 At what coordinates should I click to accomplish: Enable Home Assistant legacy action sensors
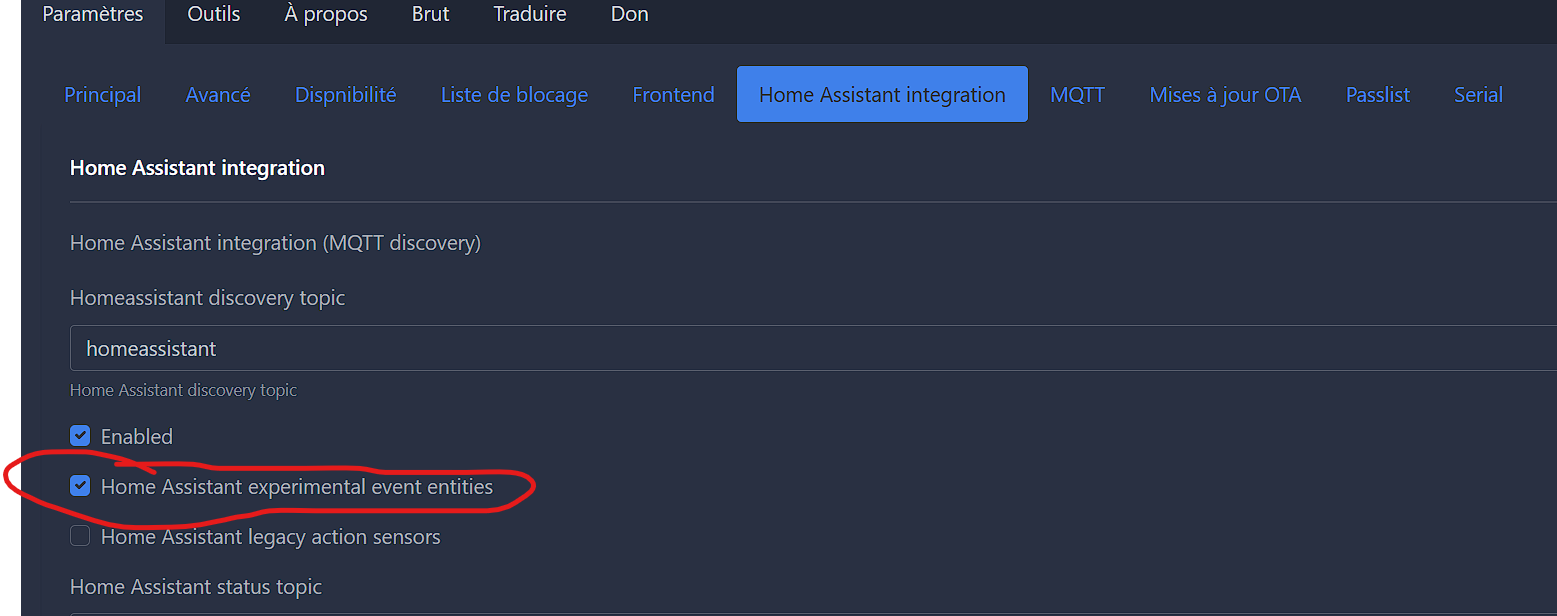[80, 537]
